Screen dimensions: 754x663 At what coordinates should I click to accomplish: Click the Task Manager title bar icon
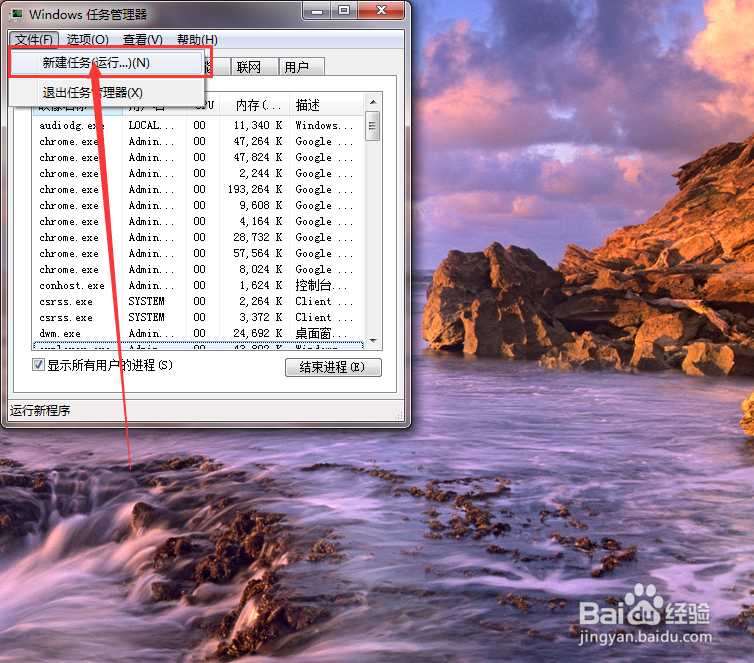click(16, 14)
